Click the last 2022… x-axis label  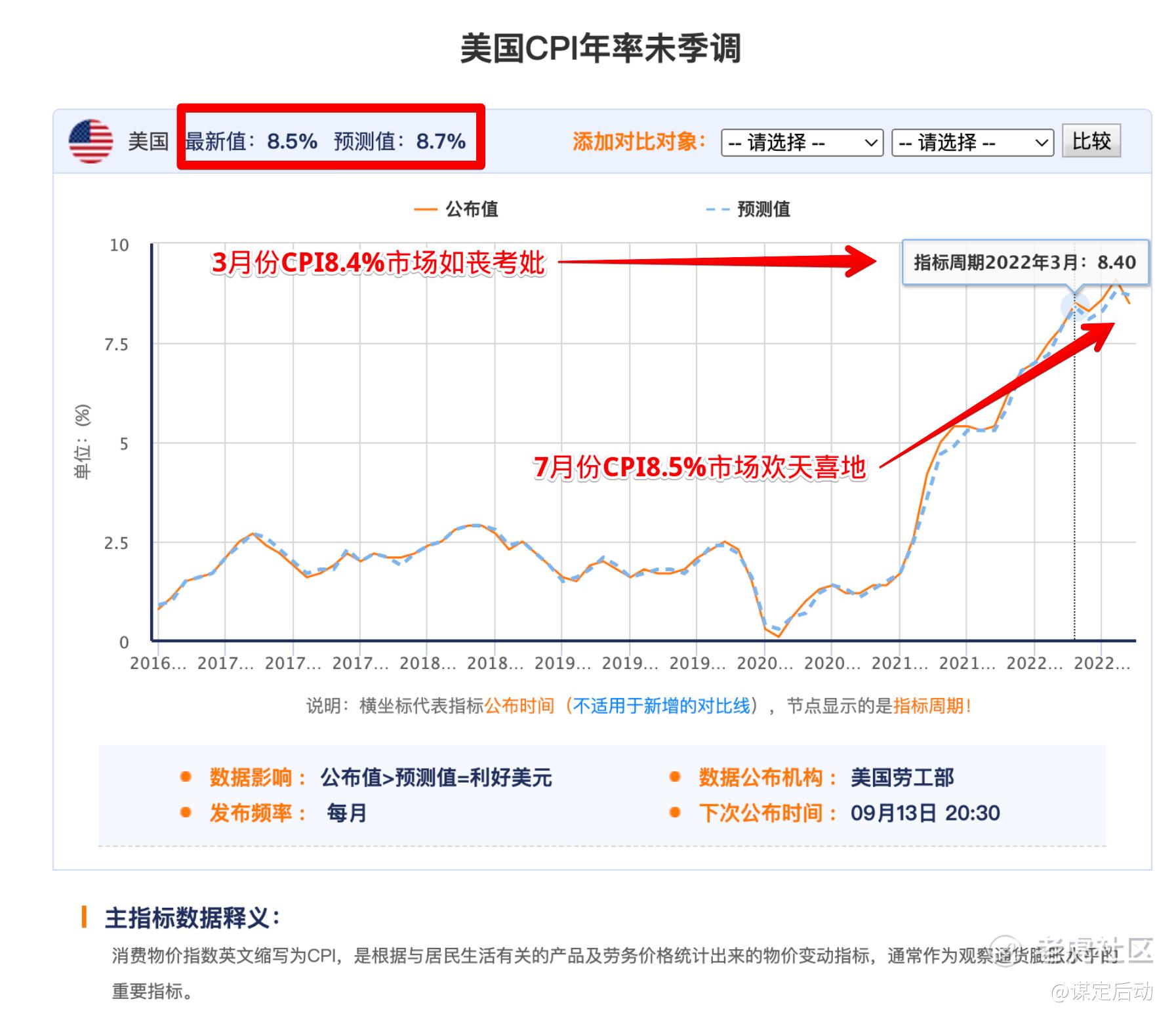1102,663
